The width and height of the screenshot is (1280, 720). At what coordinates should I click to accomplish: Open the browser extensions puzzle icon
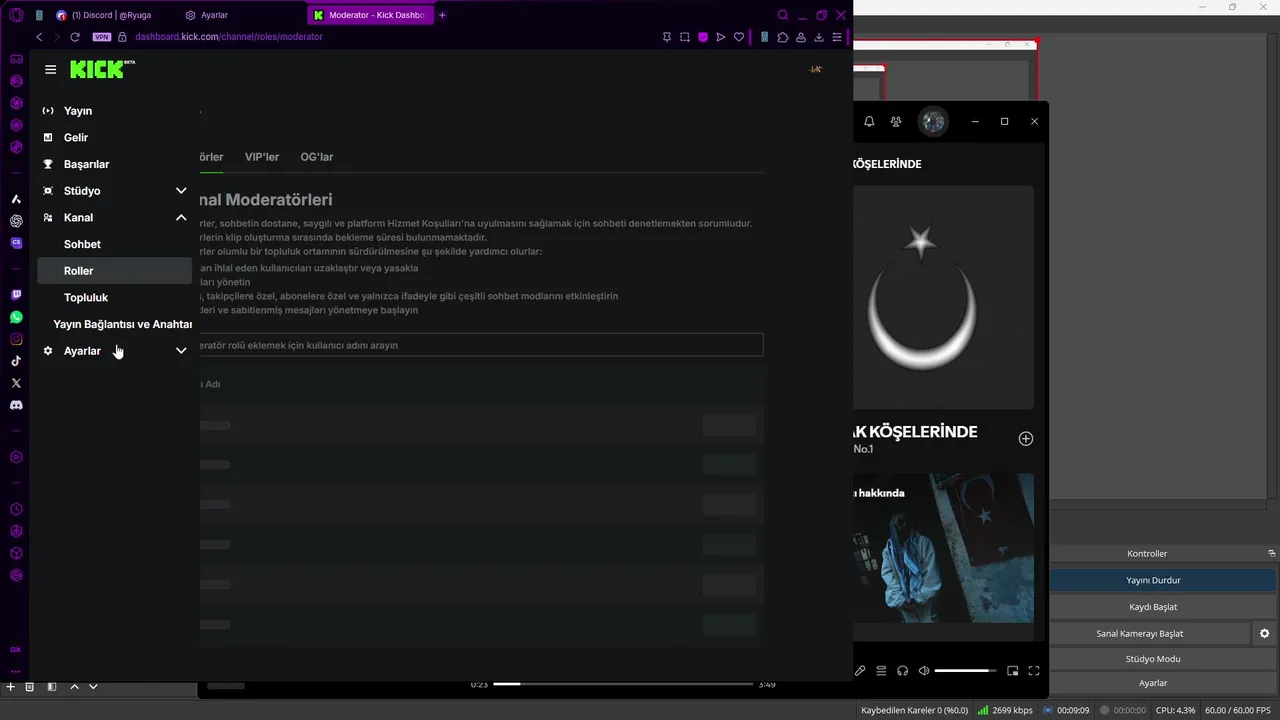click(783, 37)
